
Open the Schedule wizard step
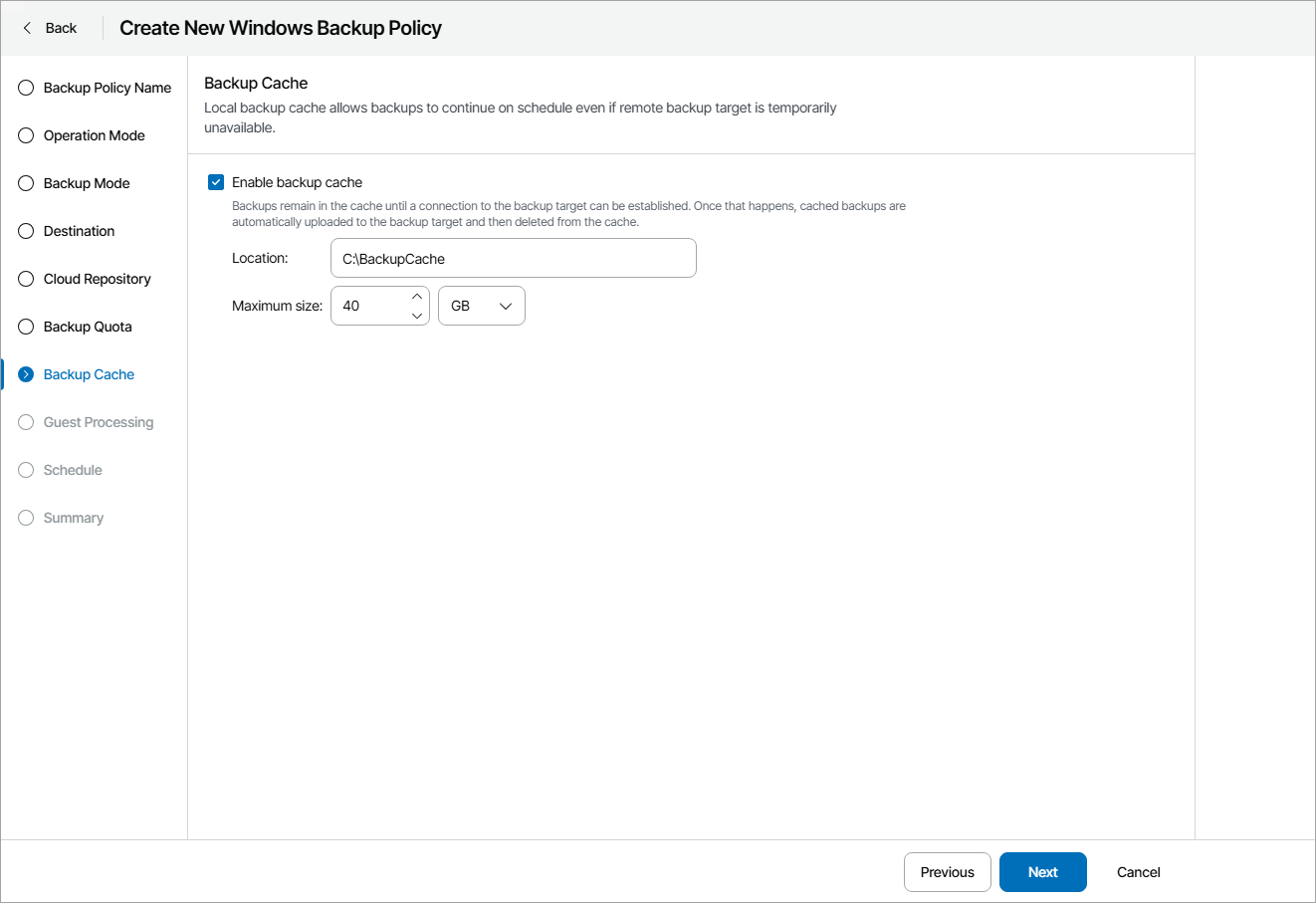coord(73,470)
